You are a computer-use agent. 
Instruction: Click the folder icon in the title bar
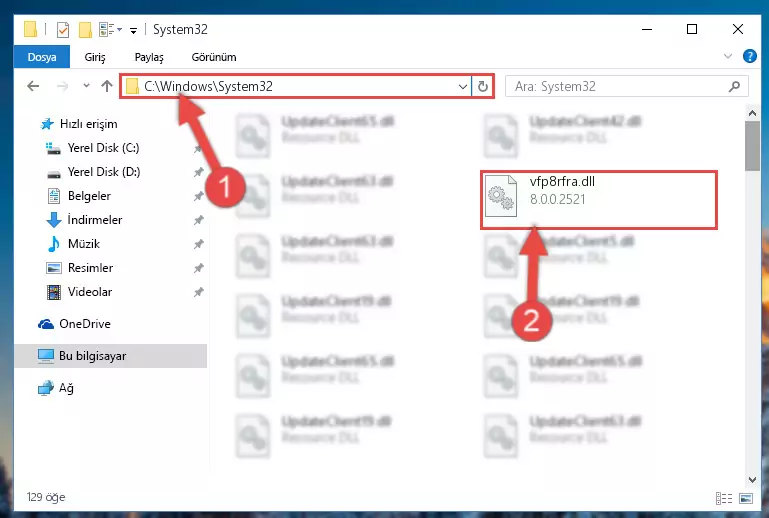click(x=30, y=29)
